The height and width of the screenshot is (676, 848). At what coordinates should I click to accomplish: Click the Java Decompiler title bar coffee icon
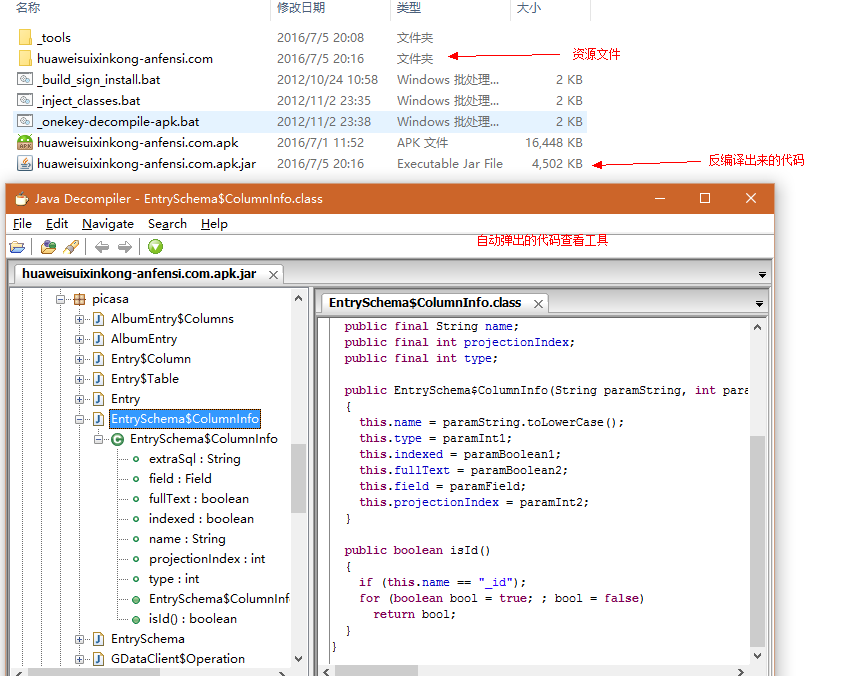22,198
